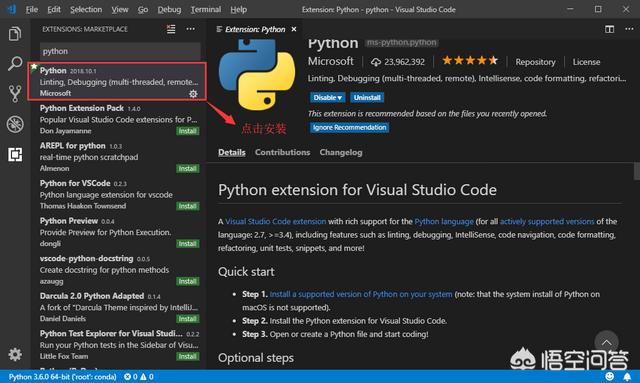Open the Explorer view in activity bar

click(15, 34)
